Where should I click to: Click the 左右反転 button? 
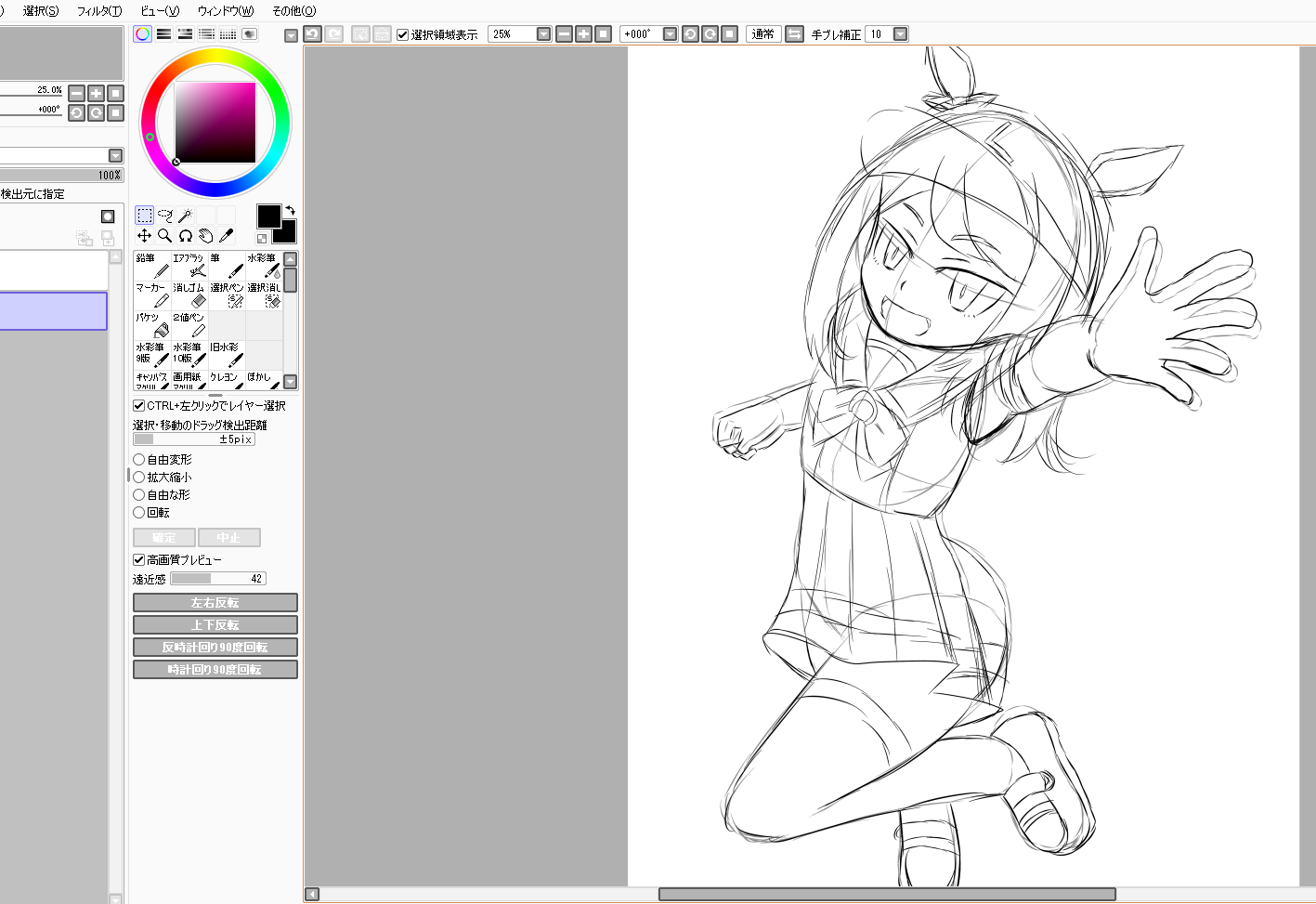tap(215, 603)
